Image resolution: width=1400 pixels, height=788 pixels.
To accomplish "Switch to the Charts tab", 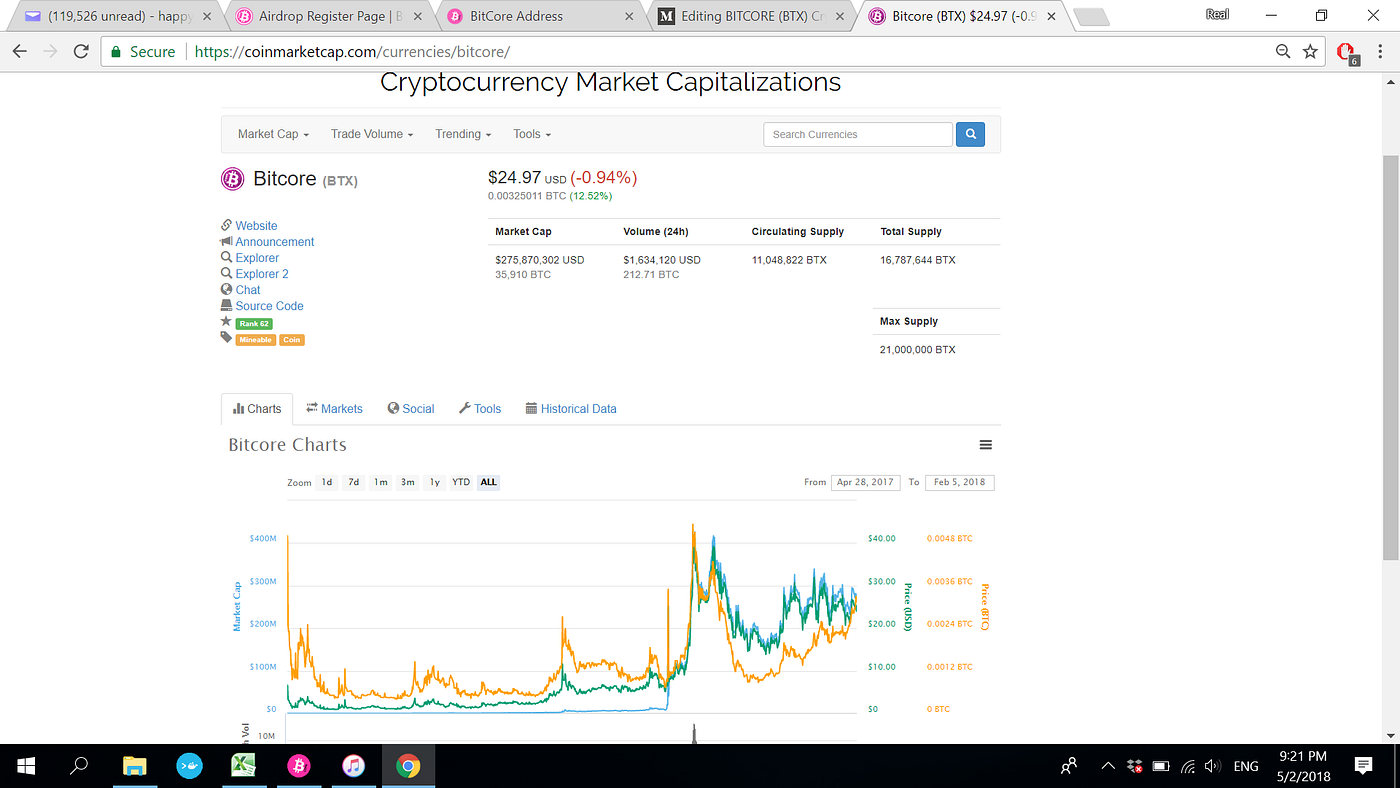I will (x=257, y=409).
